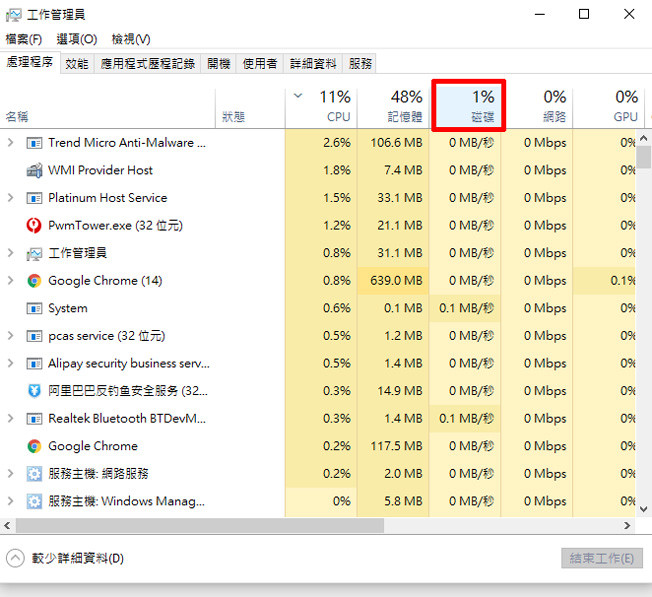Image resolution: width=652 pixels, height=597 pixels.
Task: Click the horizontal scrollbar left arrow
Action: pos(7,526)
